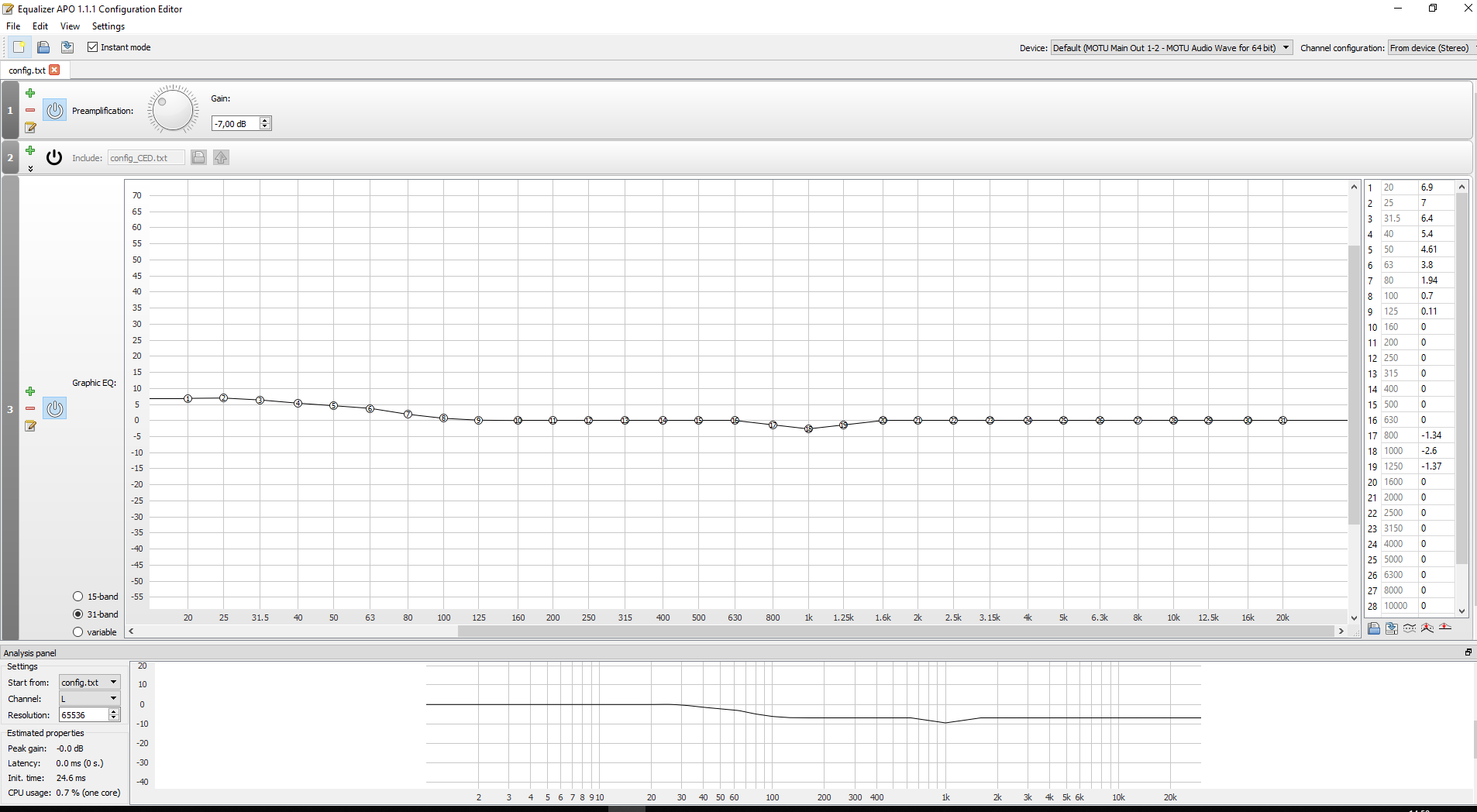1477x812 pixels.
Task: Remove the Preamplification filter with the red minus
Action: pos(30,110)
